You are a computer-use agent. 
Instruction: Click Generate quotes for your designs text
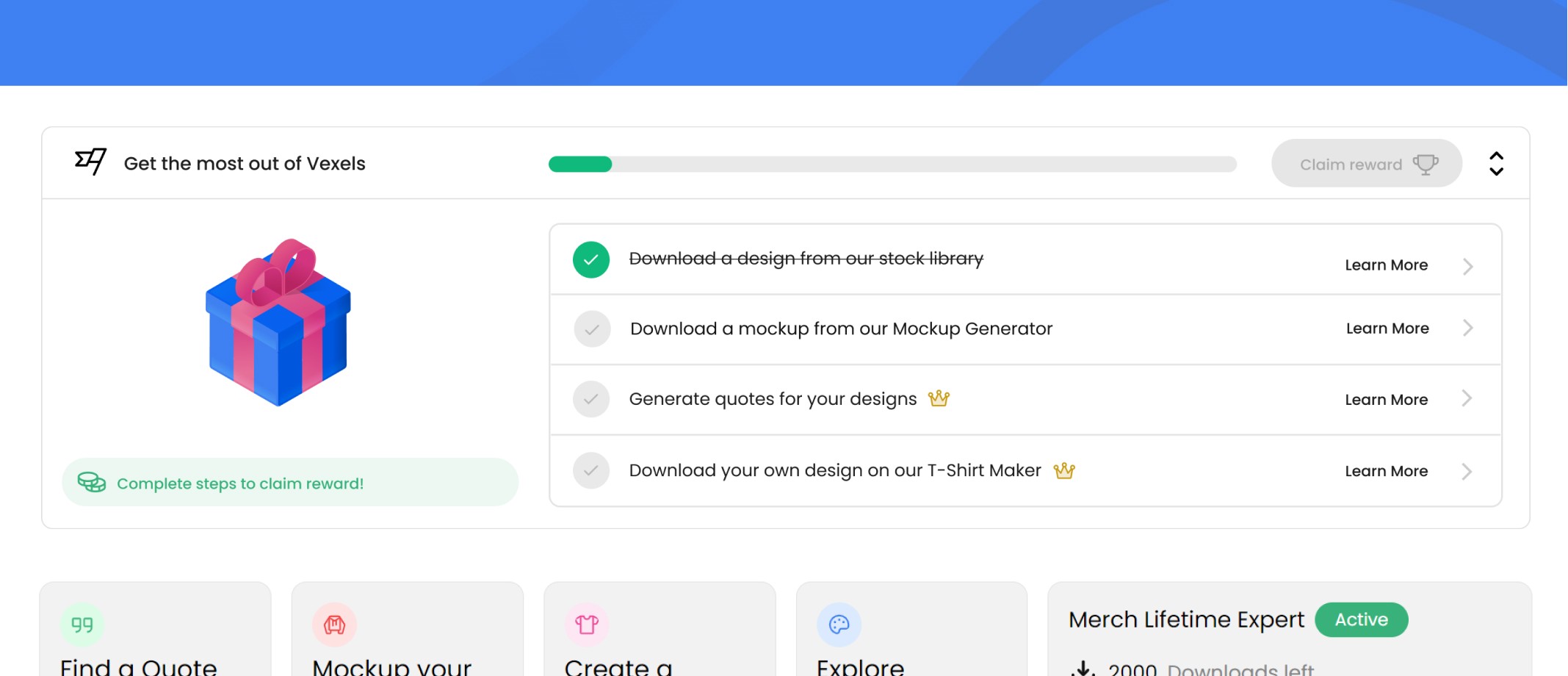(x=773, y=399)
